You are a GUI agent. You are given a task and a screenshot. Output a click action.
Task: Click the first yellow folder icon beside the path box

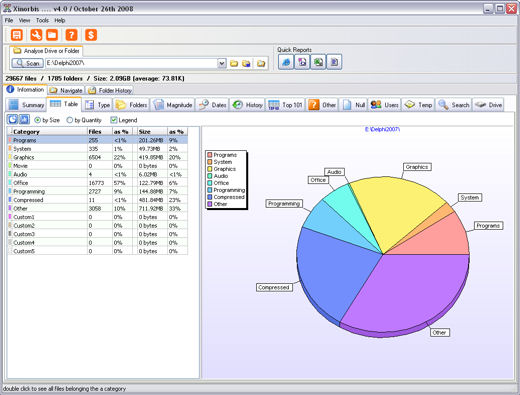[x=234, y=63]
